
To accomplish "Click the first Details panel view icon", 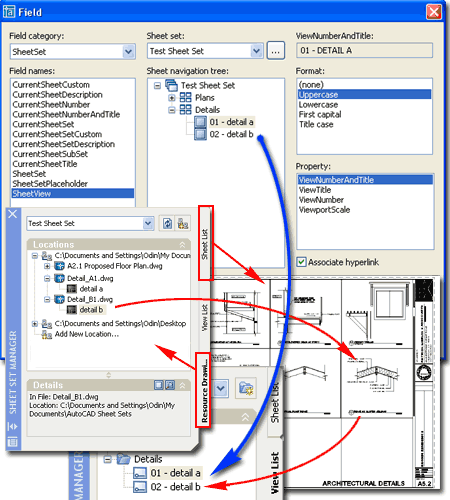I will pyautogui.click(x=159, y=385).
